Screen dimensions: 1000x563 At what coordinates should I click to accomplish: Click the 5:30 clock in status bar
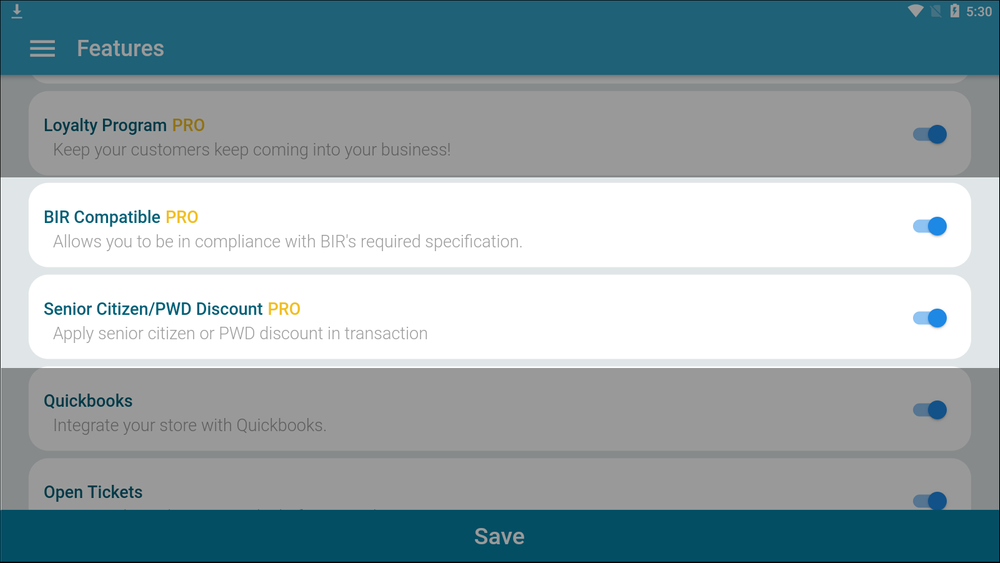pyautogui.click(x=979, y=12)
